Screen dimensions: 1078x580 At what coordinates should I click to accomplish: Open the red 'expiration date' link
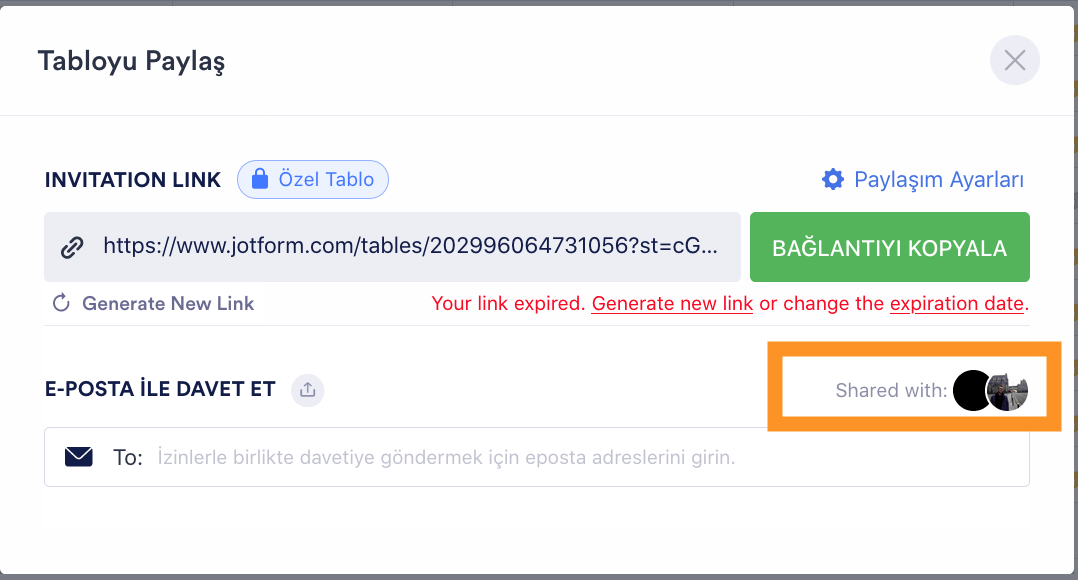(957, 303)
